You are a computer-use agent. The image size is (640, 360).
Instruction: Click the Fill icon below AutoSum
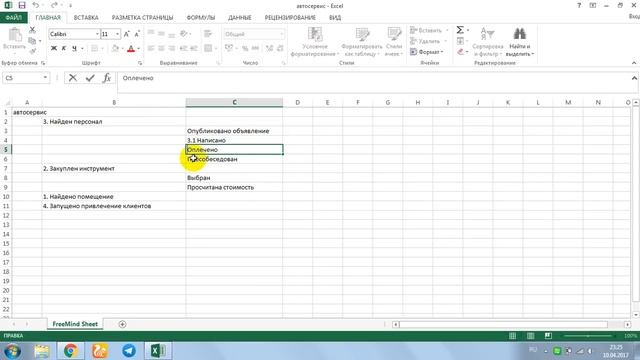[x=460, y=41]
